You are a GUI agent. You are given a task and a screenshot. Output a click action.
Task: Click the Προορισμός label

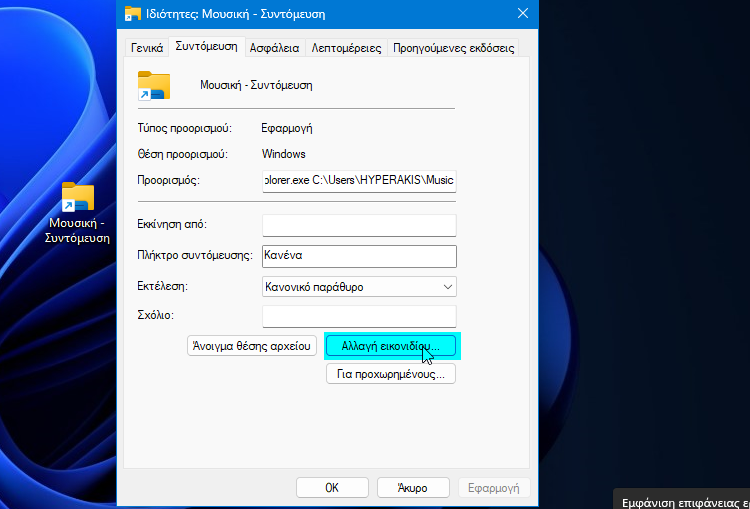point(168,181)
